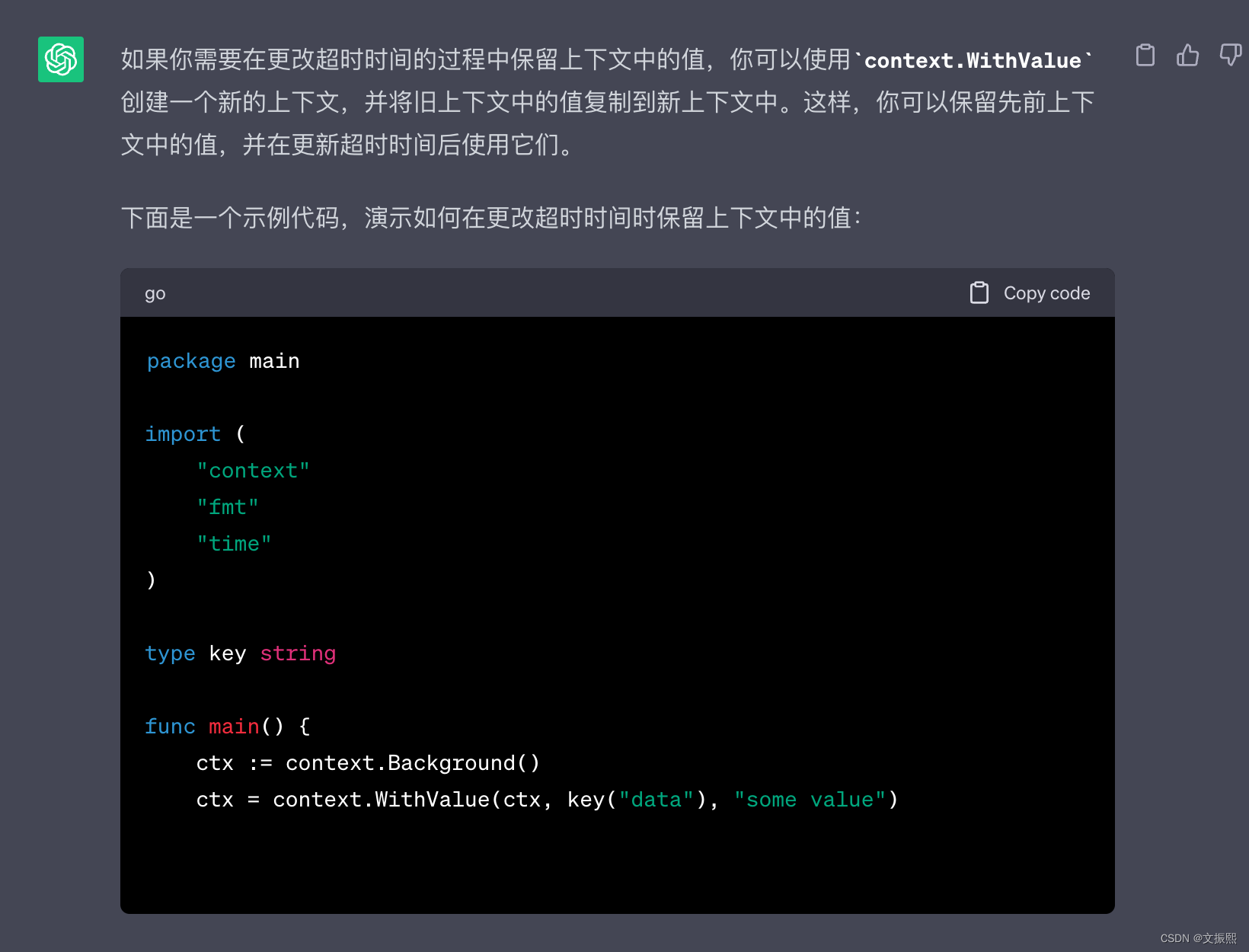Screen dimensions: 1249x952
Task: Click the paragraph line starting '文中的值'
Action: (347, 145)
